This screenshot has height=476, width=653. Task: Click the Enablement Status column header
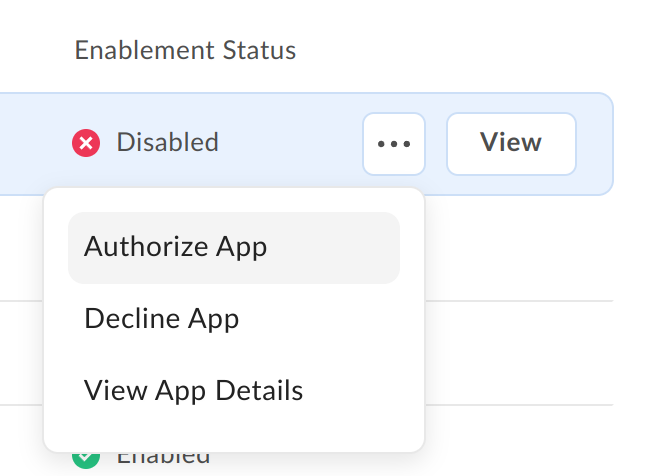point(185,50)
